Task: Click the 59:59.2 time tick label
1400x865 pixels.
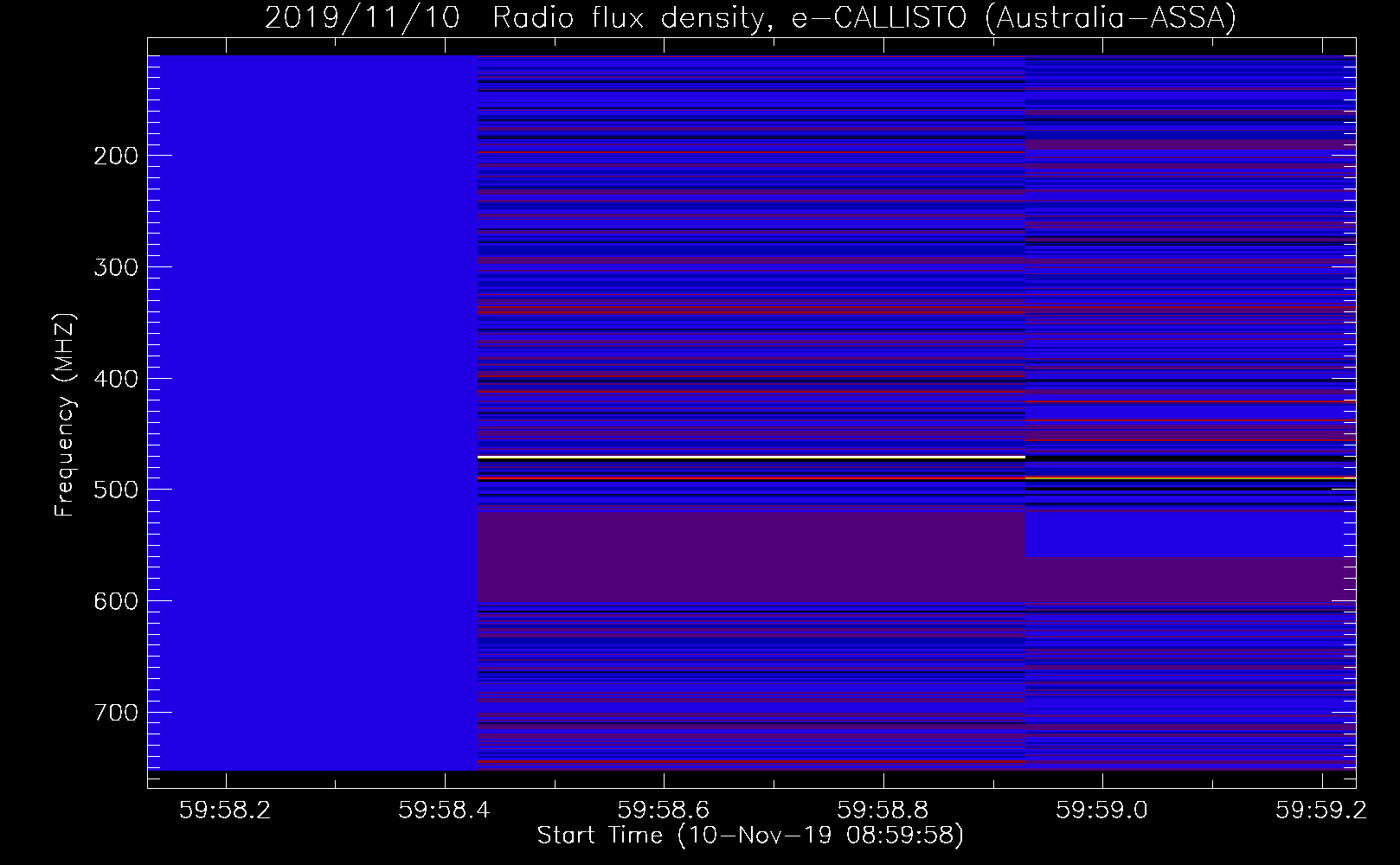Action: coord(1321,809)
